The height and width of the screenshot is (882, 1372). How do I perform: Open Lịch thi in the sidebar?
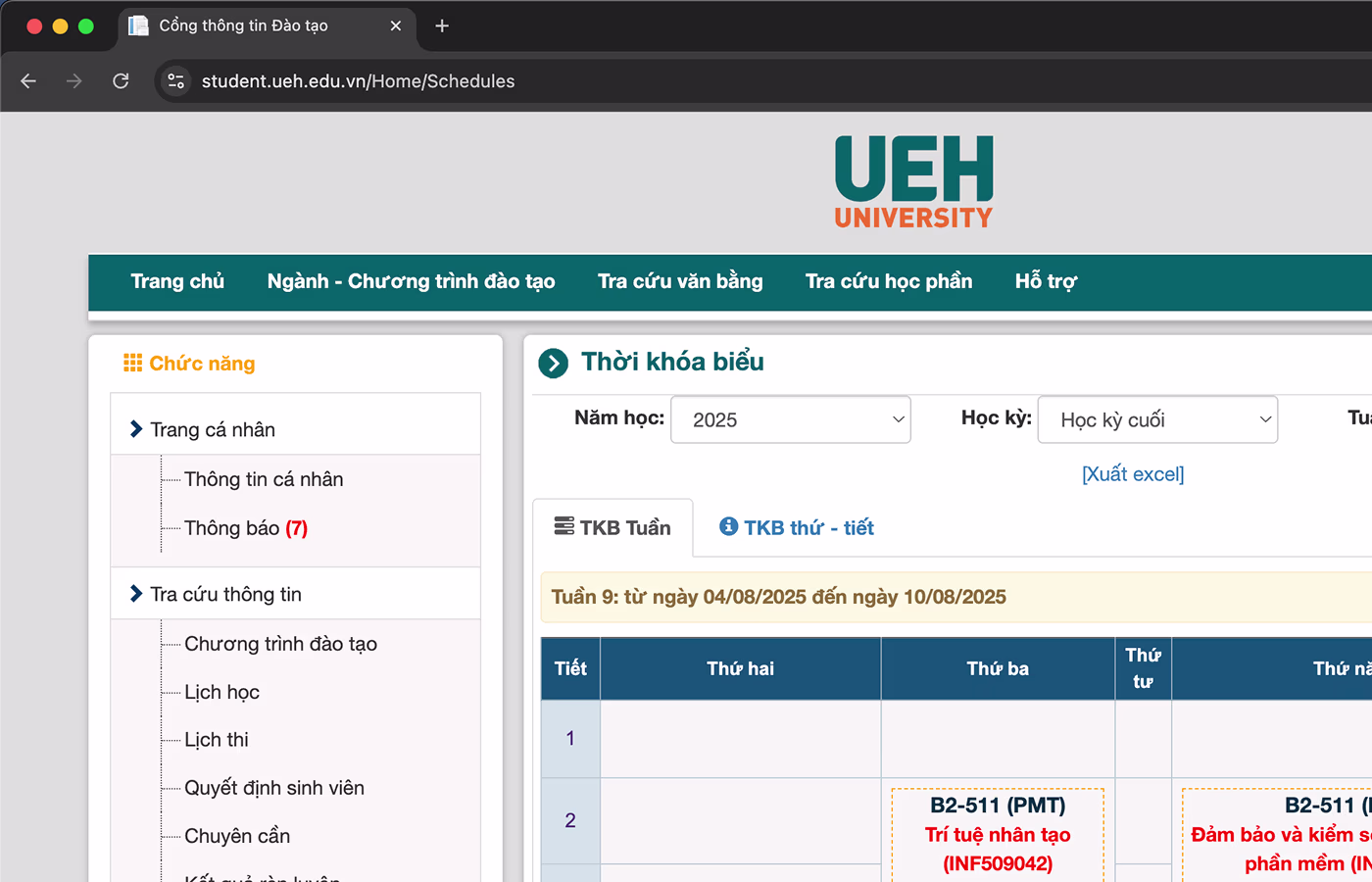217,740
